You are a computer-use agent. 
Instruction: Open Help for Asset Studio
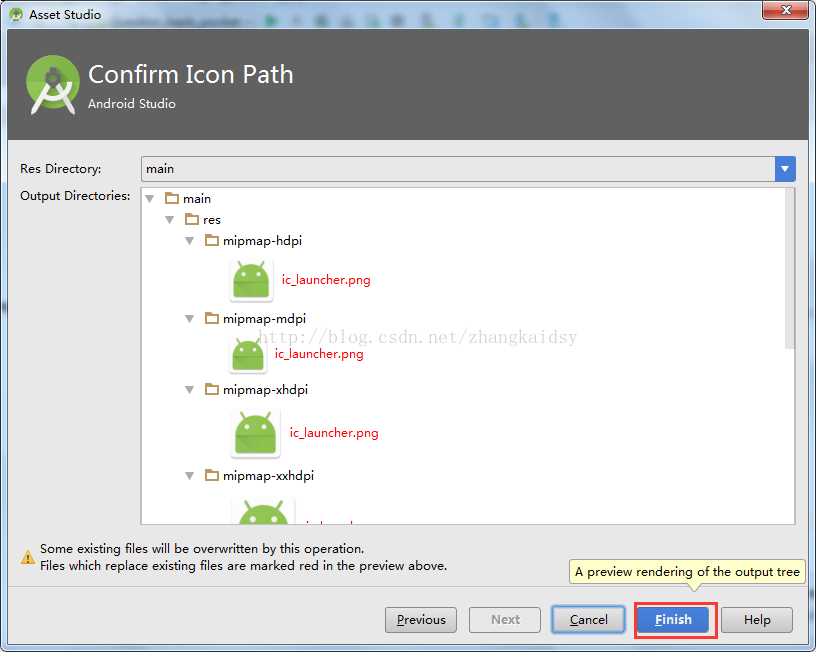coord(757,619)
